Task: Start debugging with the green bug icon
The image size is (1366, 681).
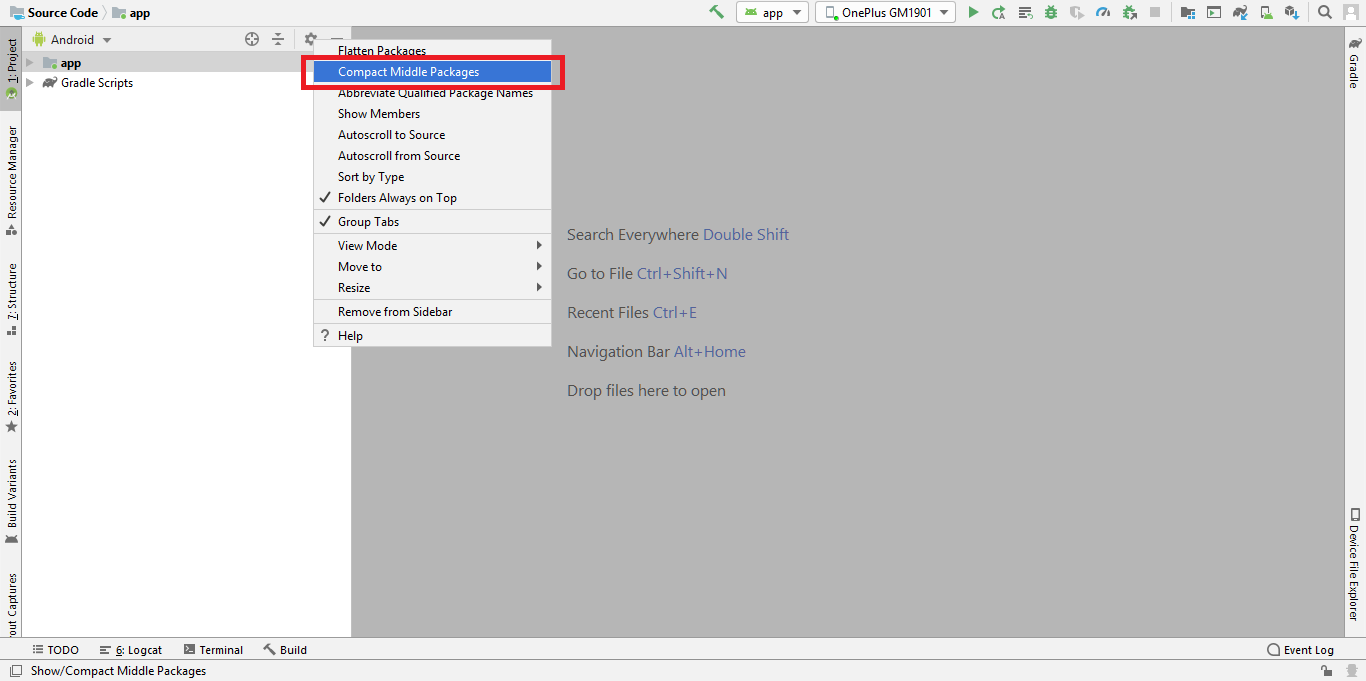Action: pos(1051,12)
